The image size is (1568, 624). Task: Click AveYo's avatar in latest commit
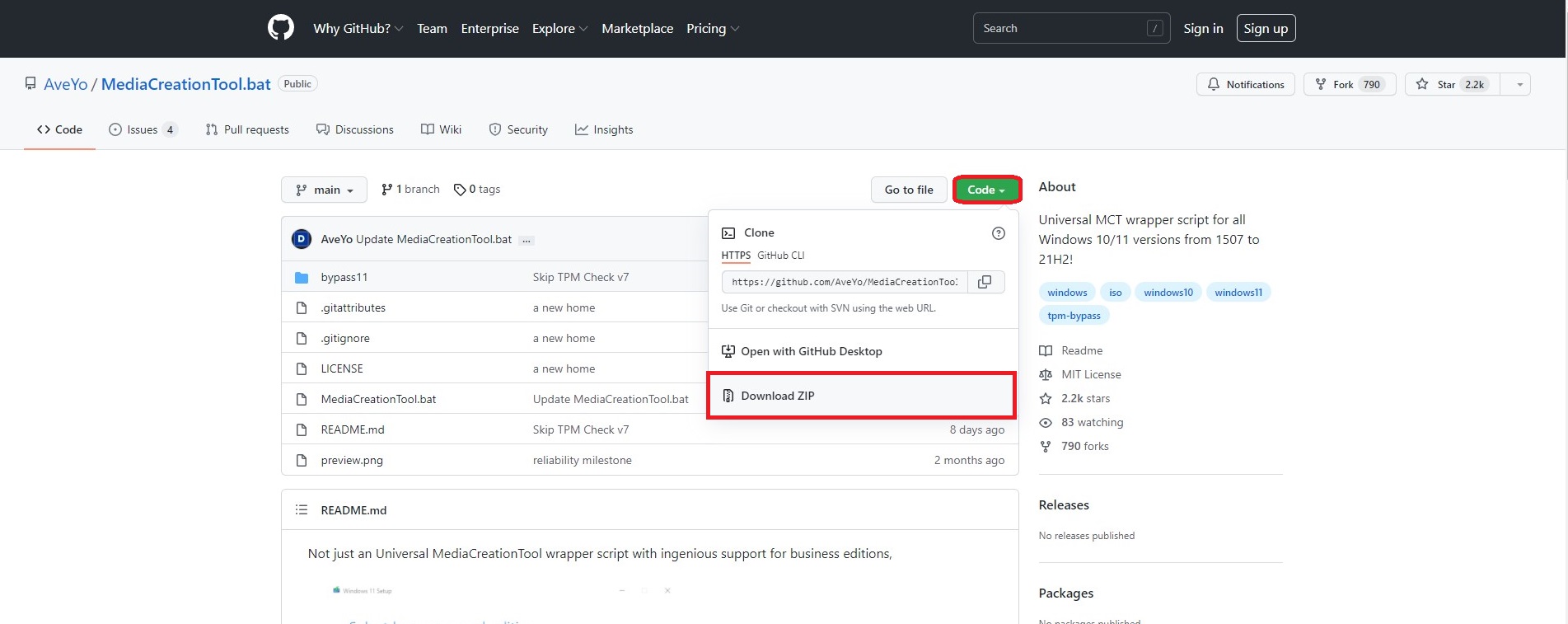pos(302,239)
